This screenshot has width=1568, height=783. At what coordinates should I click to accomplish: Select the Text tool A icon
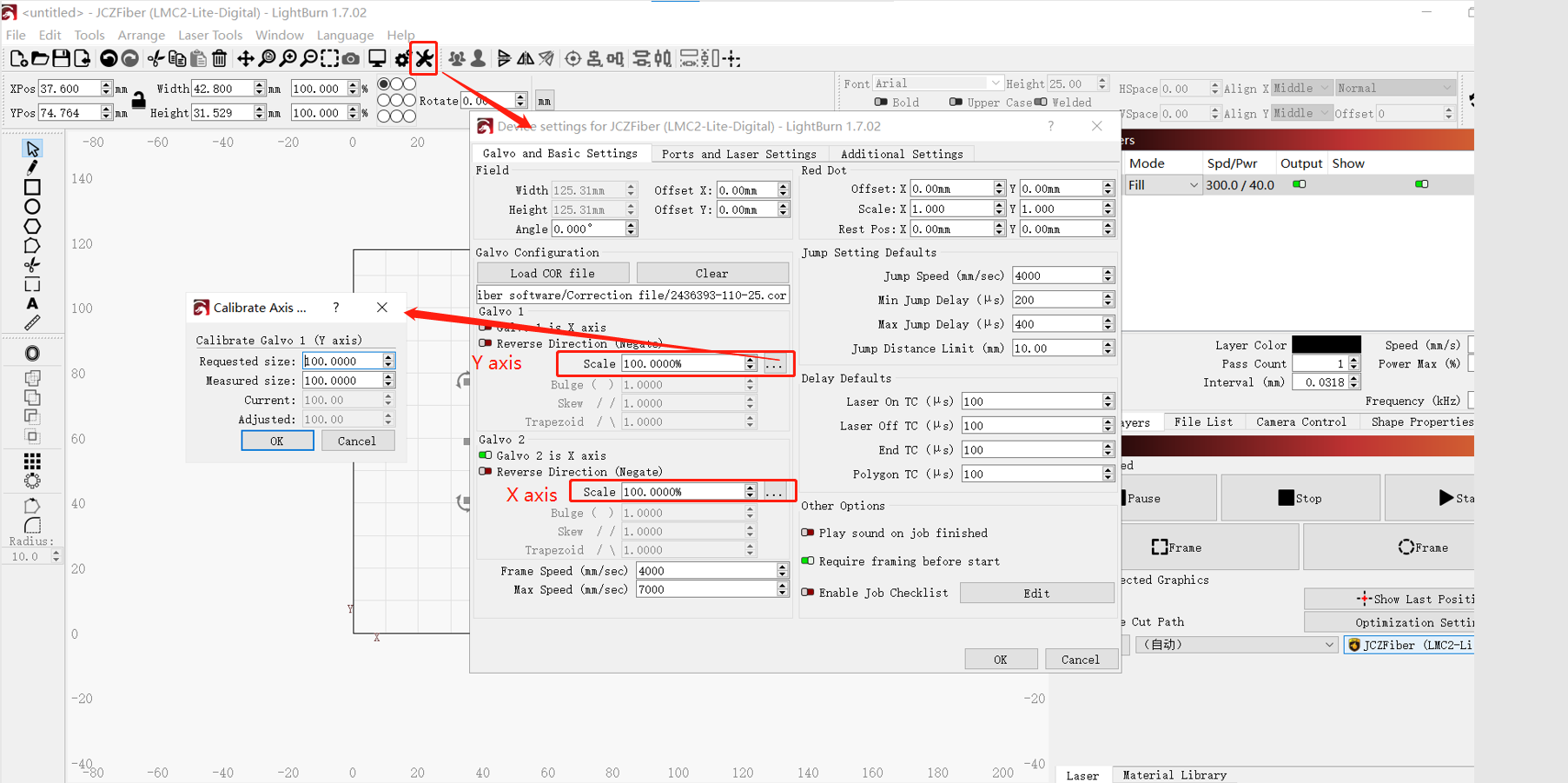pyautogui.click(x=32, y=304)
